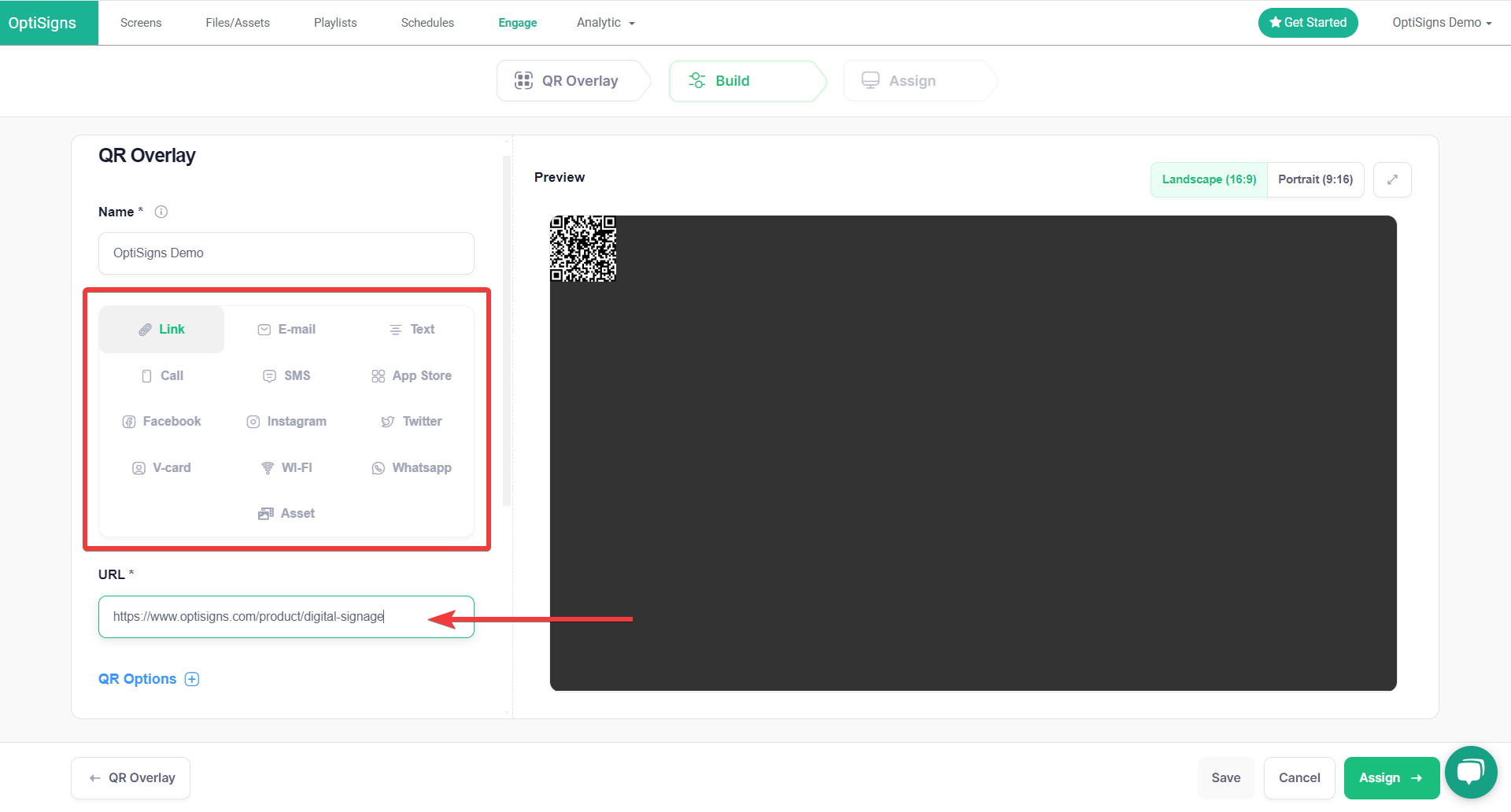This screenshot has width=1511, height=812.
Task: Select the V-card QR type
Action: (x=161, y=468)
